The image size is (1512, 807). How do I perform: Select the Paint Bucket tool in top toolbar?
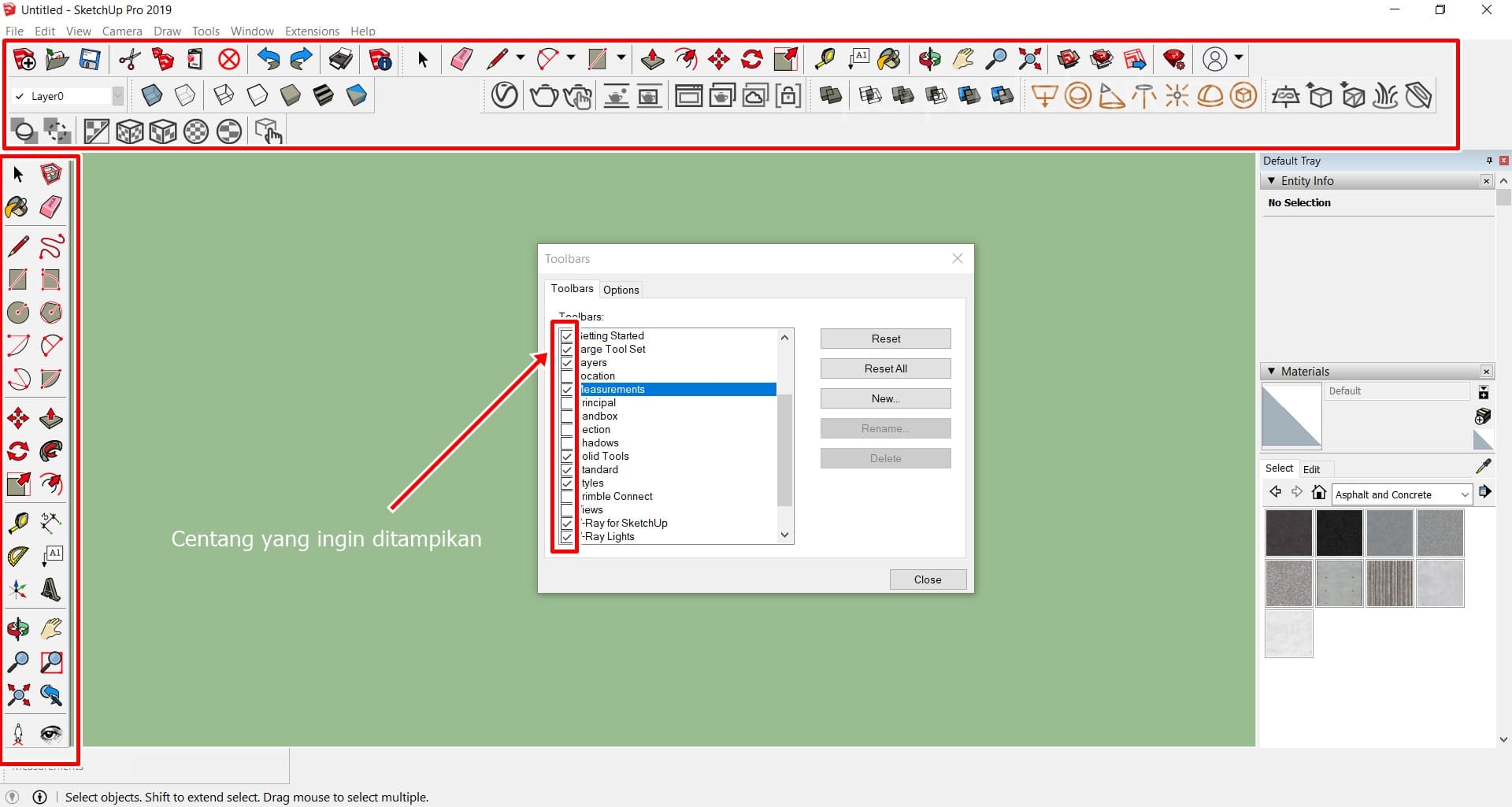(889, 59)
